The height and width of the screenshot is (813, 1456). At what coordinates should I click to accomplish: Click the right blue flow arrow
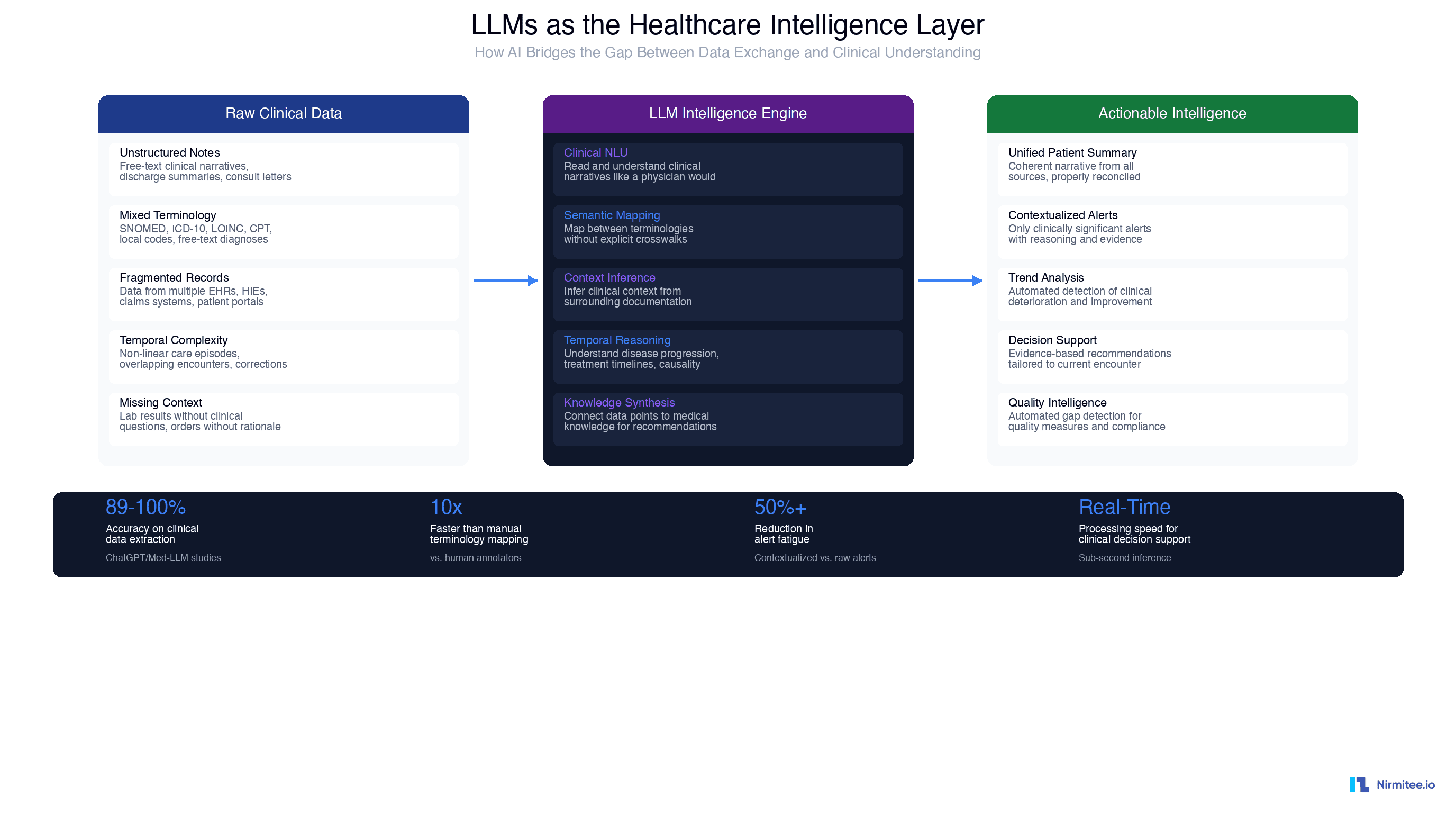950,281
